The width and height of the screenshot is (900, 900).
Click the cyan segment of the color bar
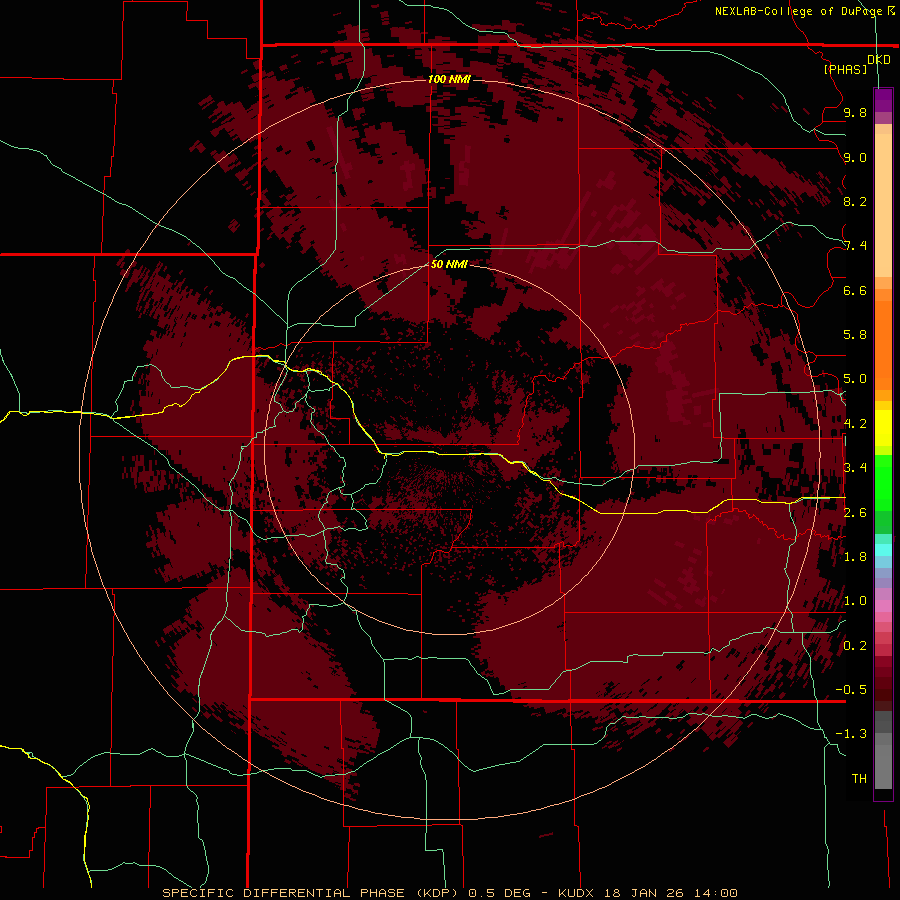pos(883,550)
